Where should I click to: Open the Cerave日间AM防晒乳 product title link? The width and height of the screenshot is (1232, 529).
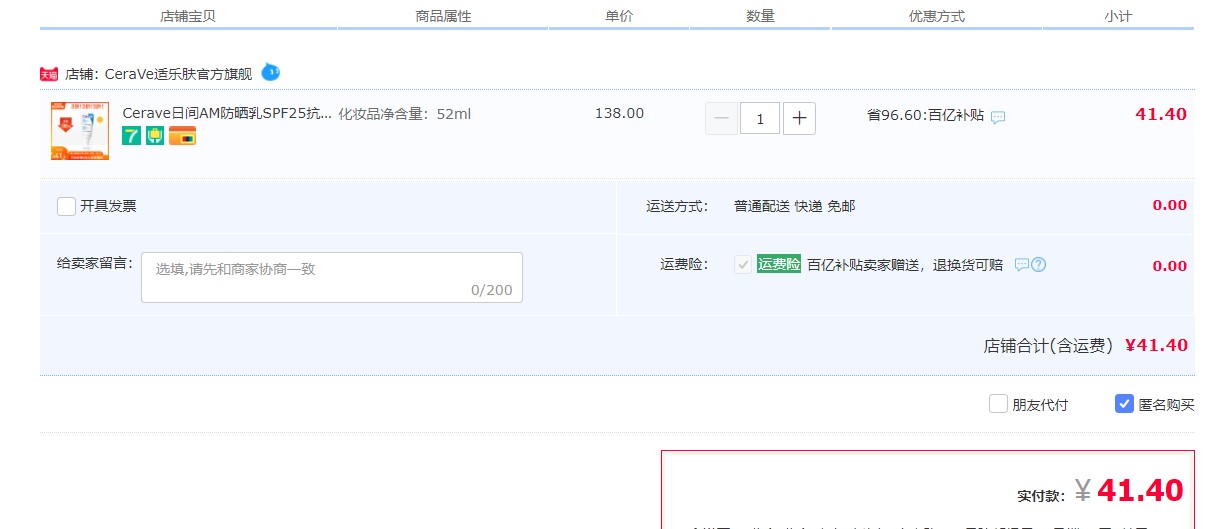point(226,113)
